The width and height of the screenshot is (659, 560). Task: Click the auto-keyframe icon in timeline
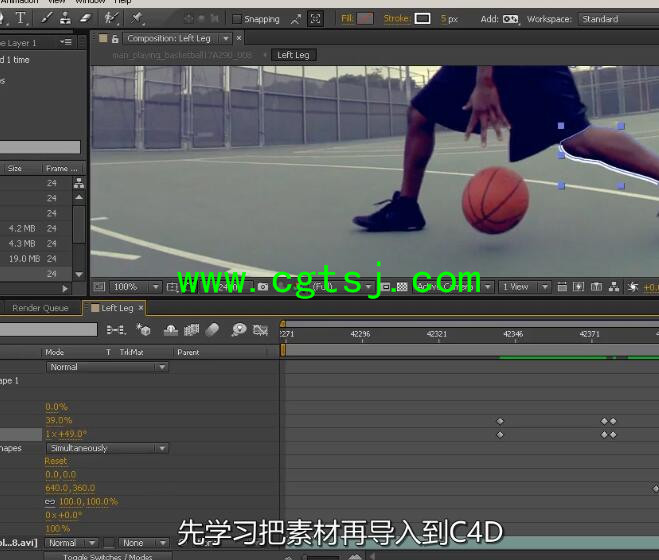pos(261,330)
